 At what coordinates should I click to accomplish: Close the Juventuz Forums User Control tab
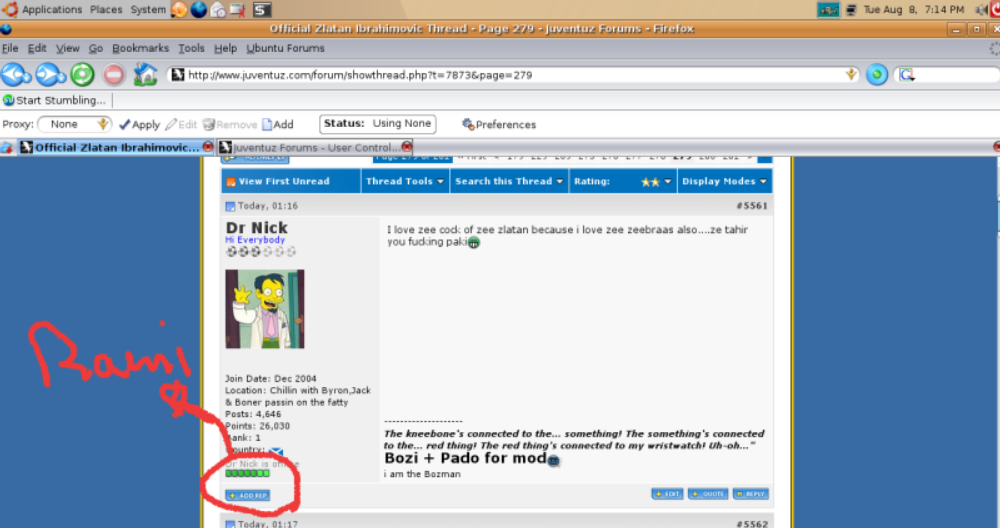tap(407, 147)
